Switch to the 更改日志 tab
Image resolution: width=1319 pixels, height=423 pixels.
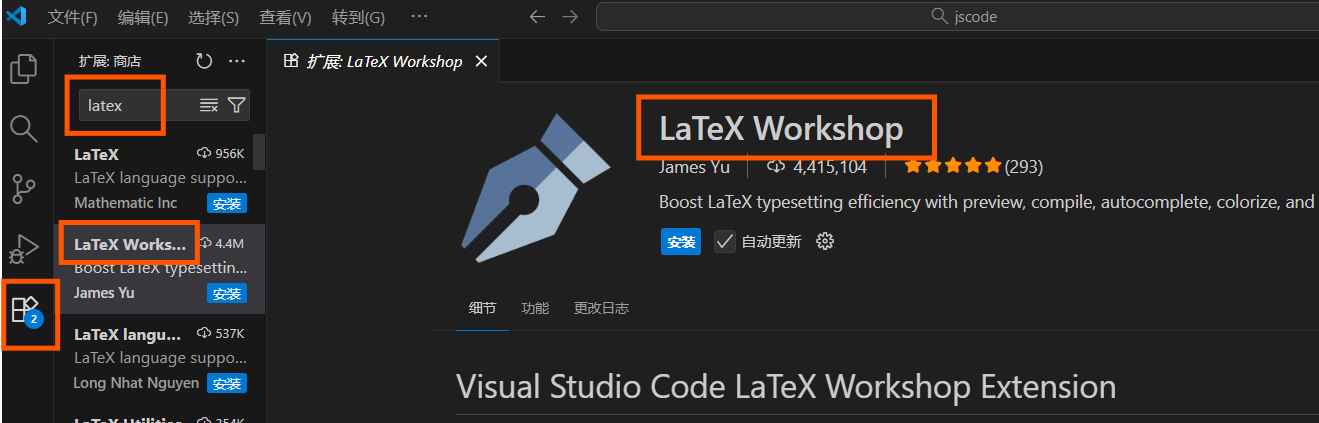click(x=601, y=308)
